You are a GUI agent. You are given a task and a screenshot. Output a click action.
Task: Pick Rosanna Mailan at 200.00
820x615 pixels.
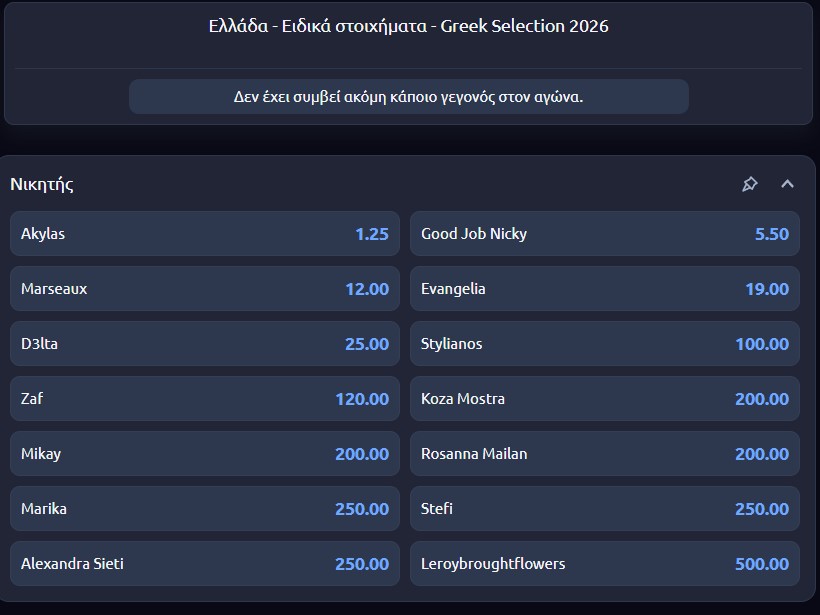click(604, 454)
